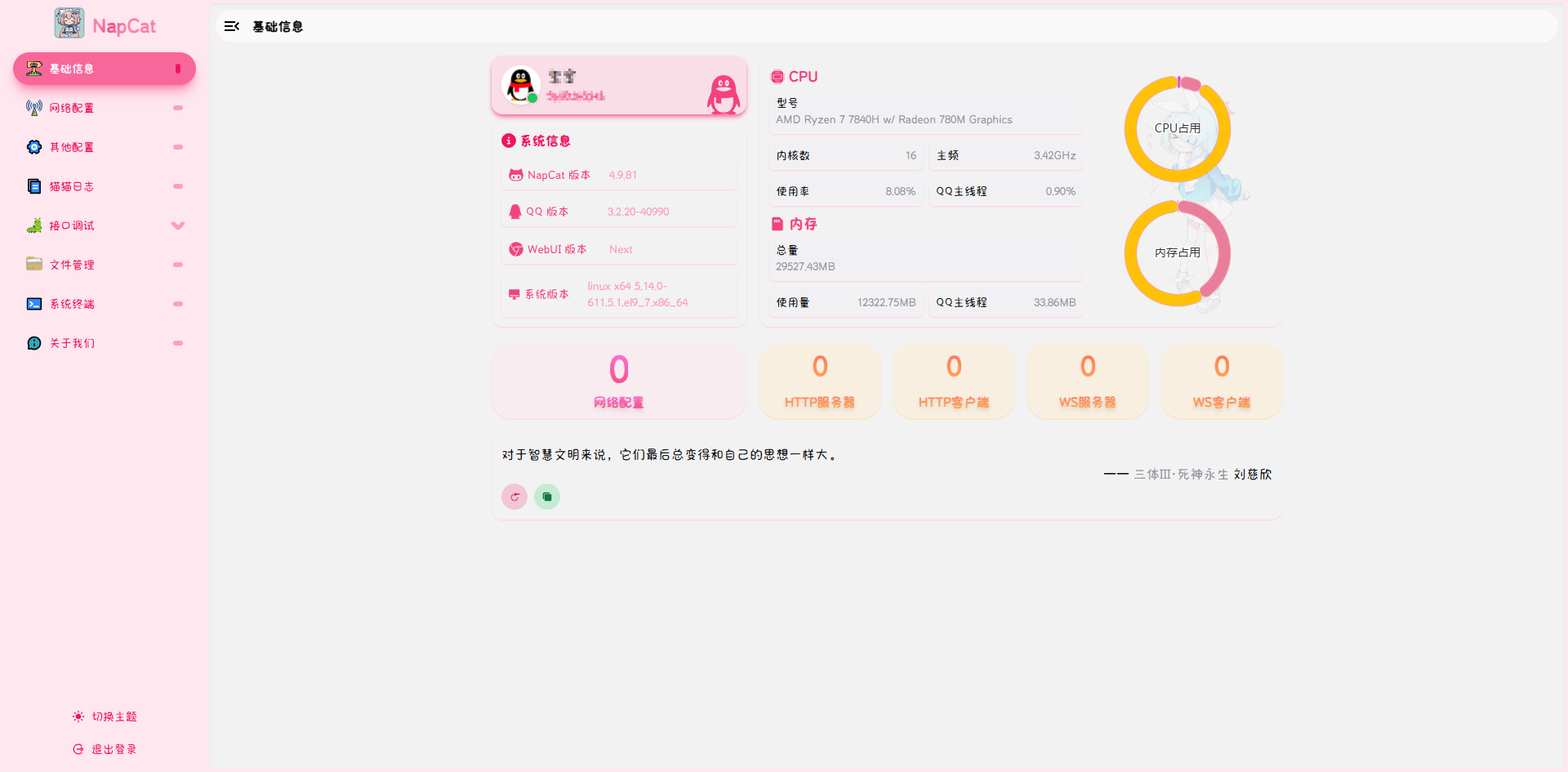Click the 网络配置 count card

(619, 382)
